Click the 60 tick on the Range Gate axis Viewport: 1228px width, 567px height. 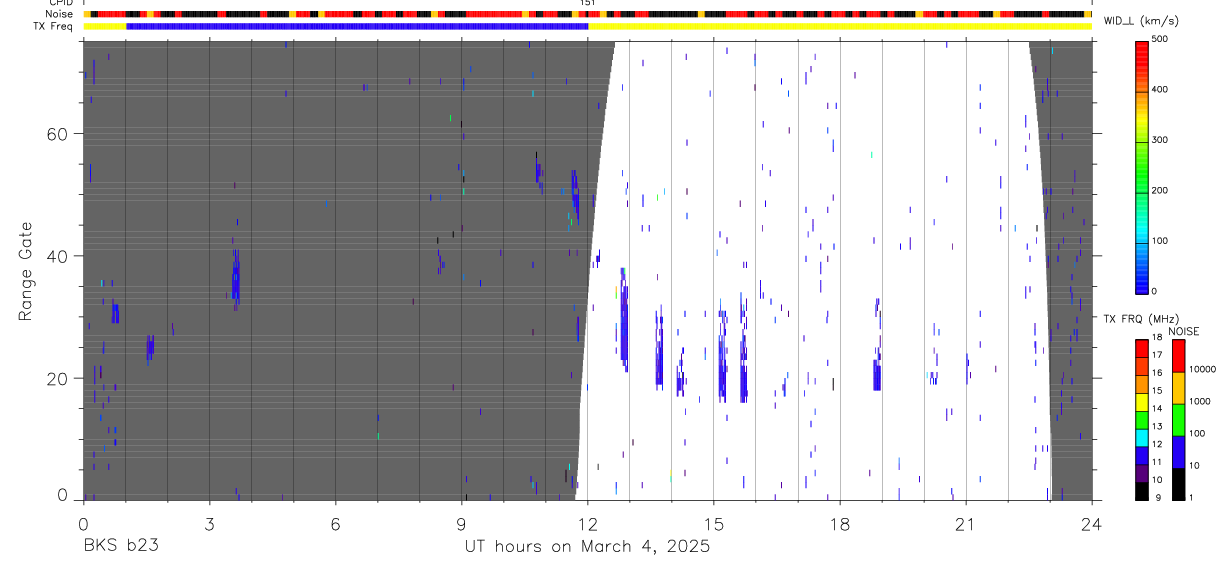pos(59,133)
